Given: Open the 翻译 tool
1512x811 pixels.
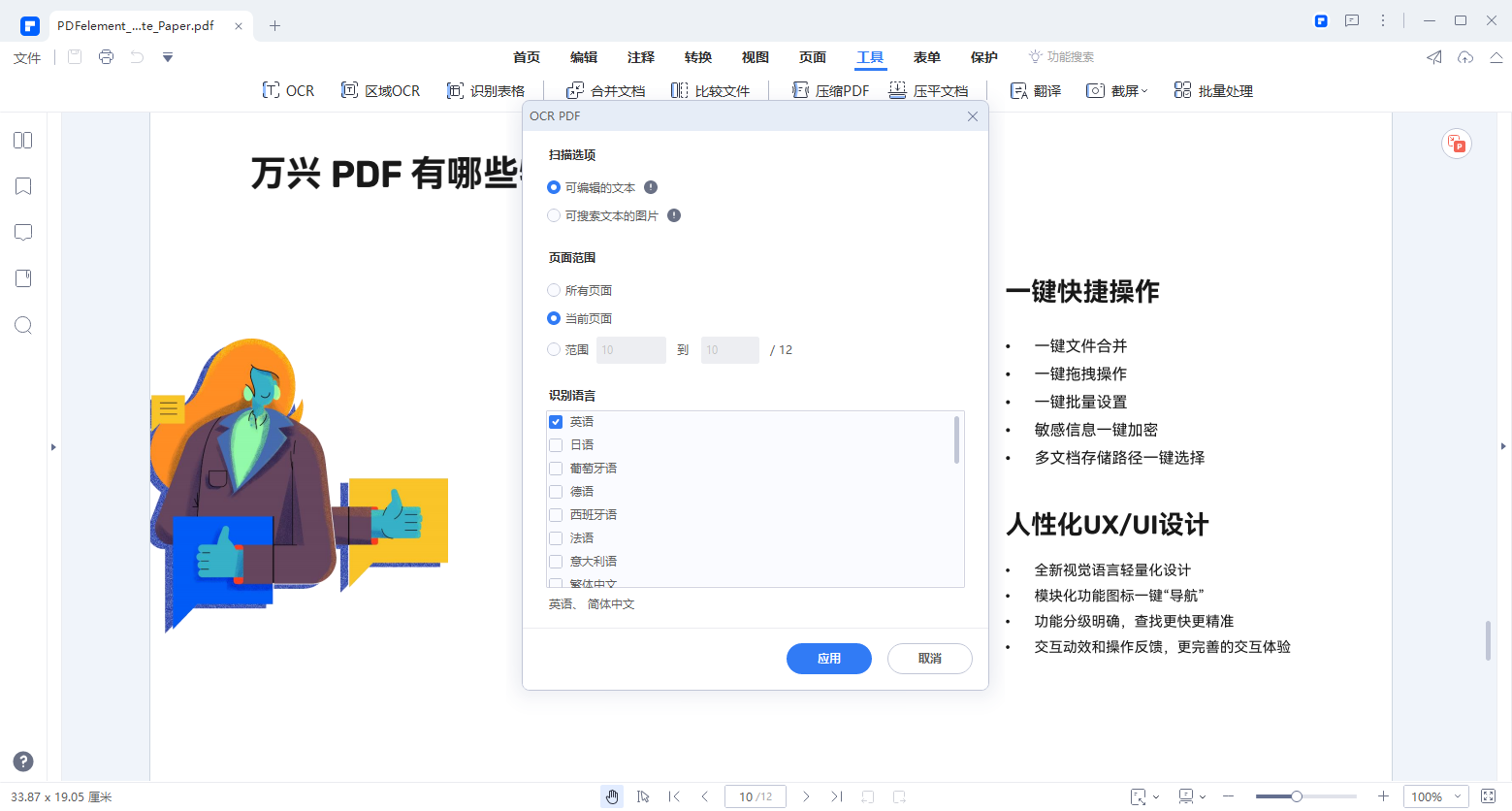Looking at the screenshot, I should tap(1035, 90).
